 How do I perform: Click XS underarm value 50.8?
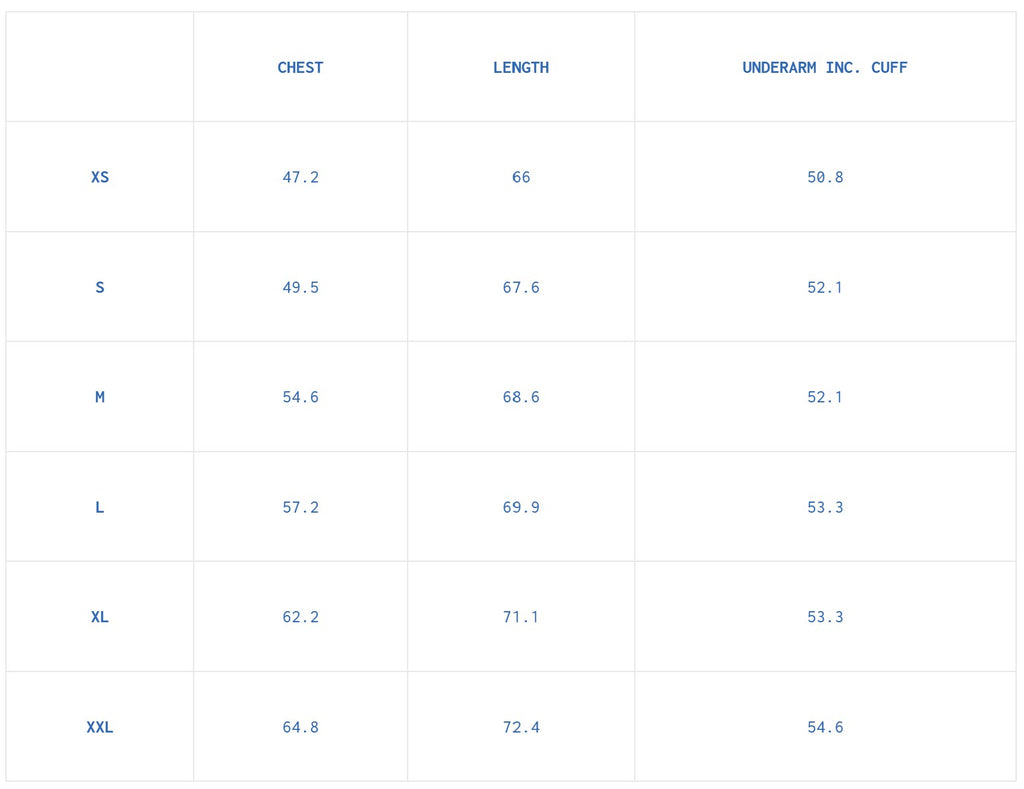825,177
